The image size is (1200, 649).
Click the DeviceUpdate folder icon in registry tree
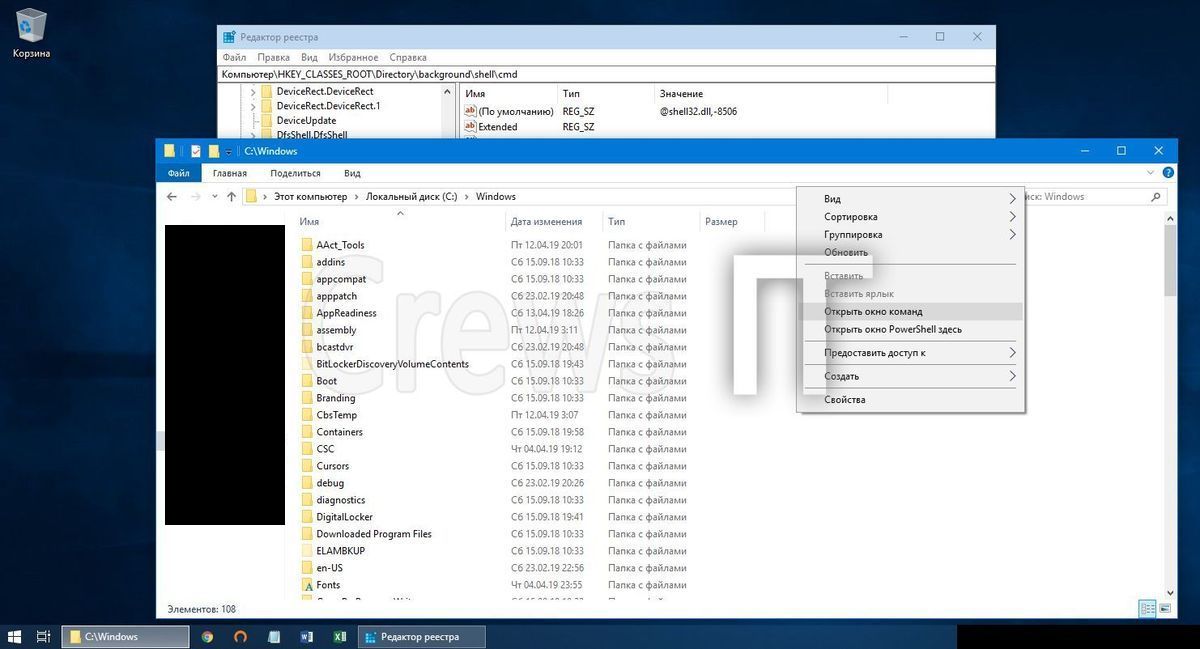tap(267, 120)
